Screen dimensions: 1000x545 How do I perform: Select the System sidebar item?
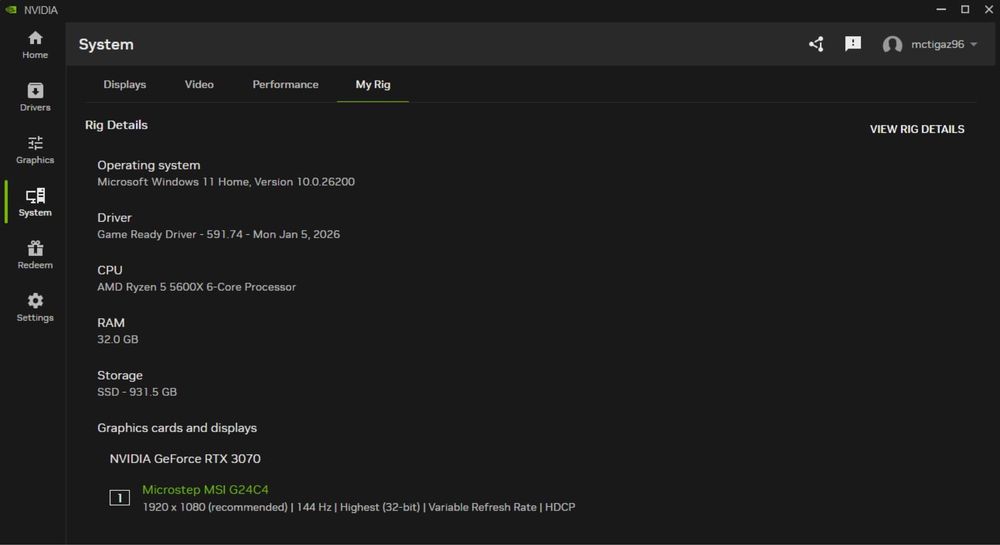click(x=35, y=203)
